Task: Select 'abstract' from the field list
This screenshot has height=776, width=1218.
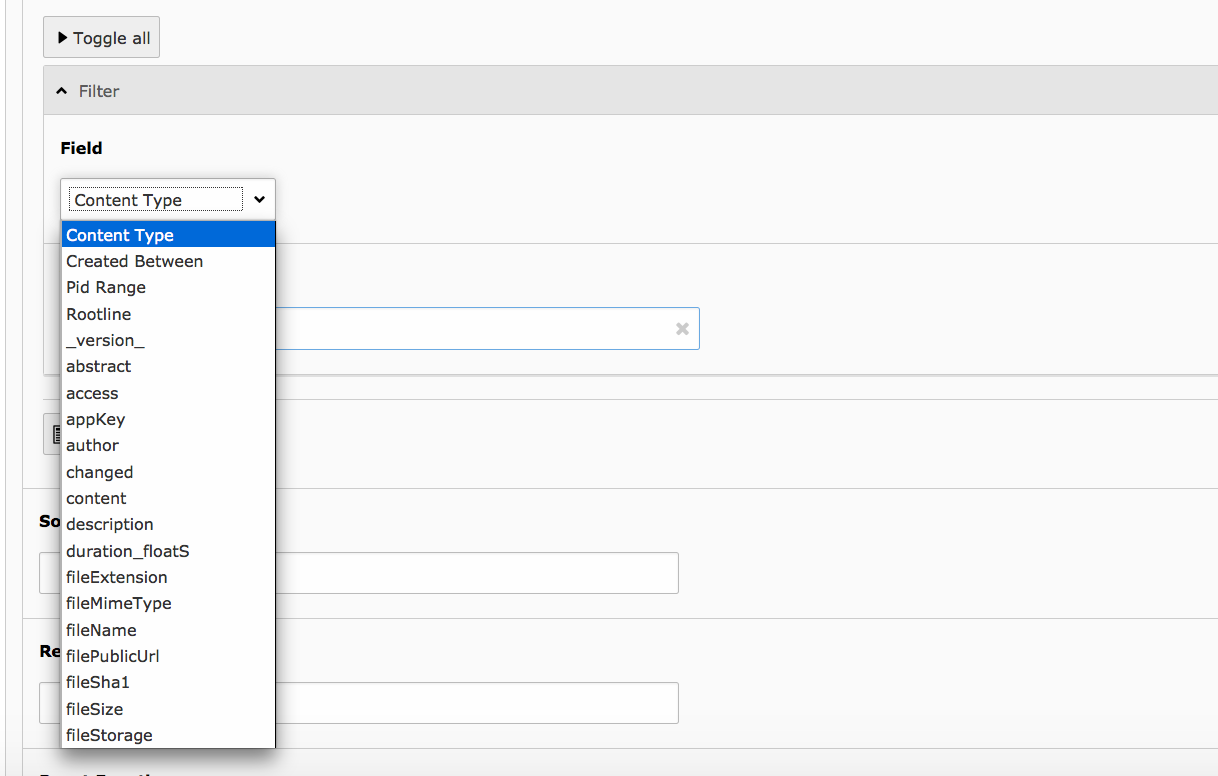Action: (98, 366)
